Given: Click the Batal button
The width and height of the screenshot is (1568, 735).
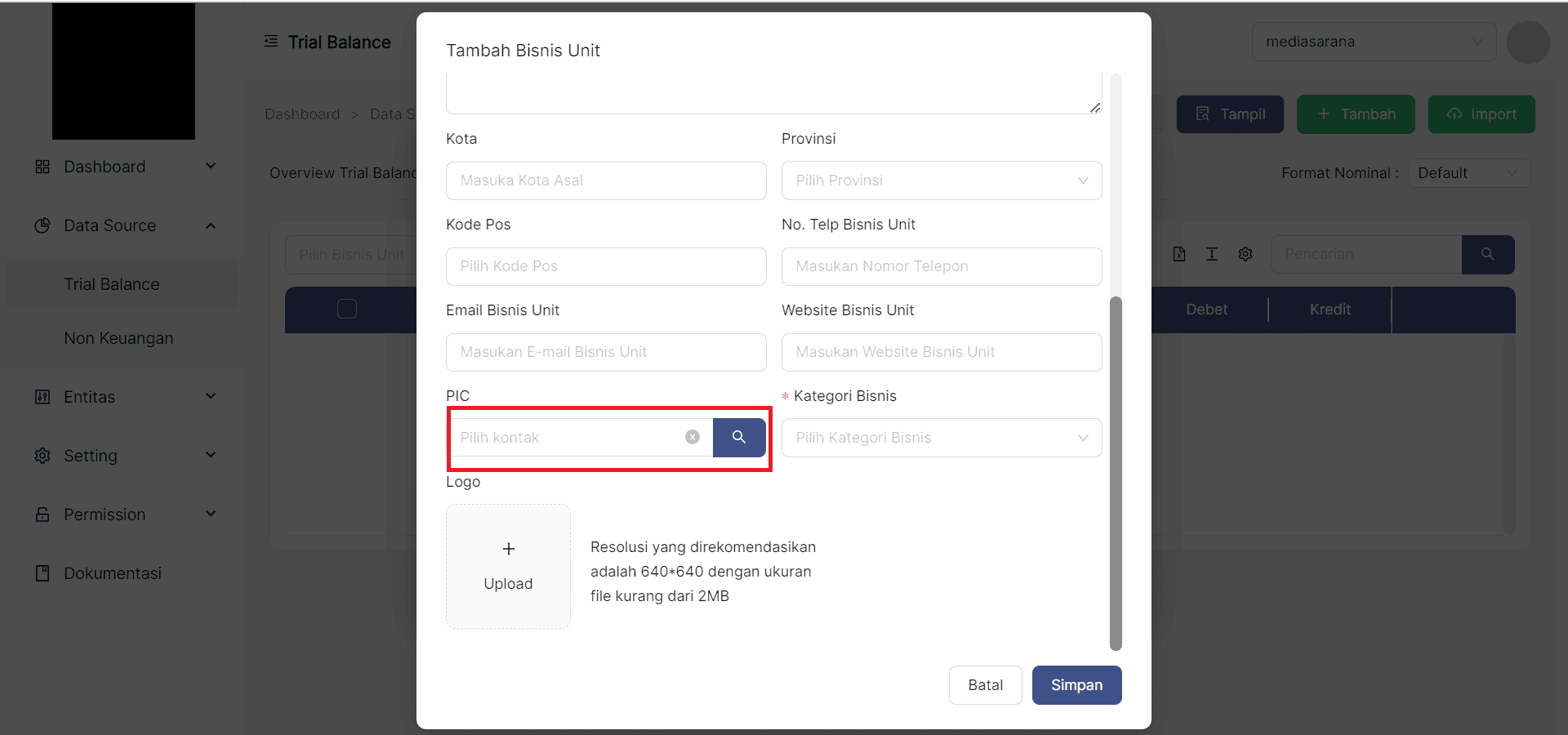Looking at the screenshot, I should 985,685.
